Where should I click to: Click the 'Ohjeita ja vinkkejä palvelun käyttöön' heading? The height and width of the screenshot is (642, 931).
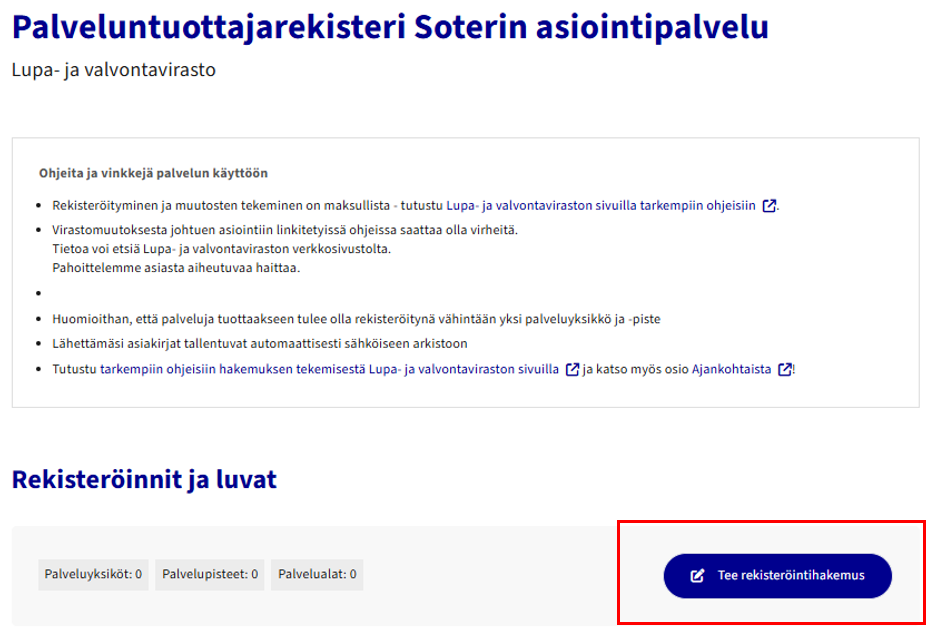pos(153,173)
